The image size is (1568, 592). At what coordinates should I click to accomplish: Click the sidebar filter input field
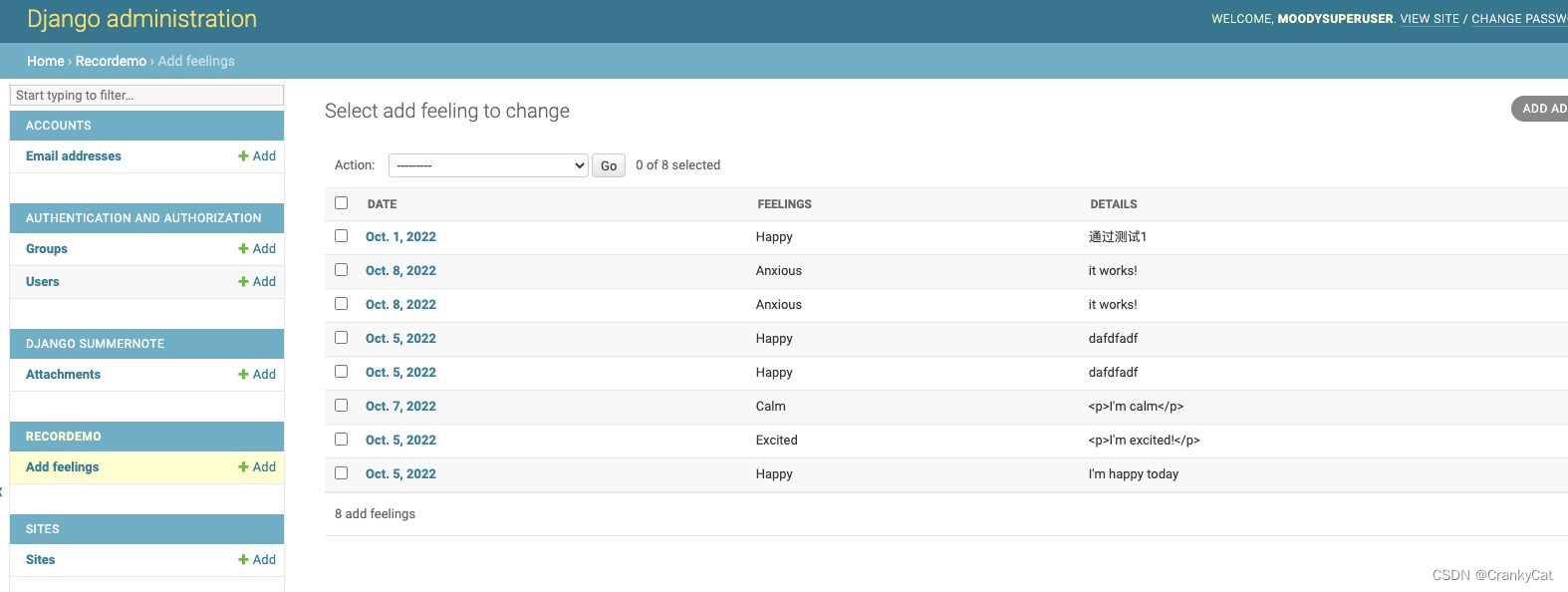pos(147,95)
